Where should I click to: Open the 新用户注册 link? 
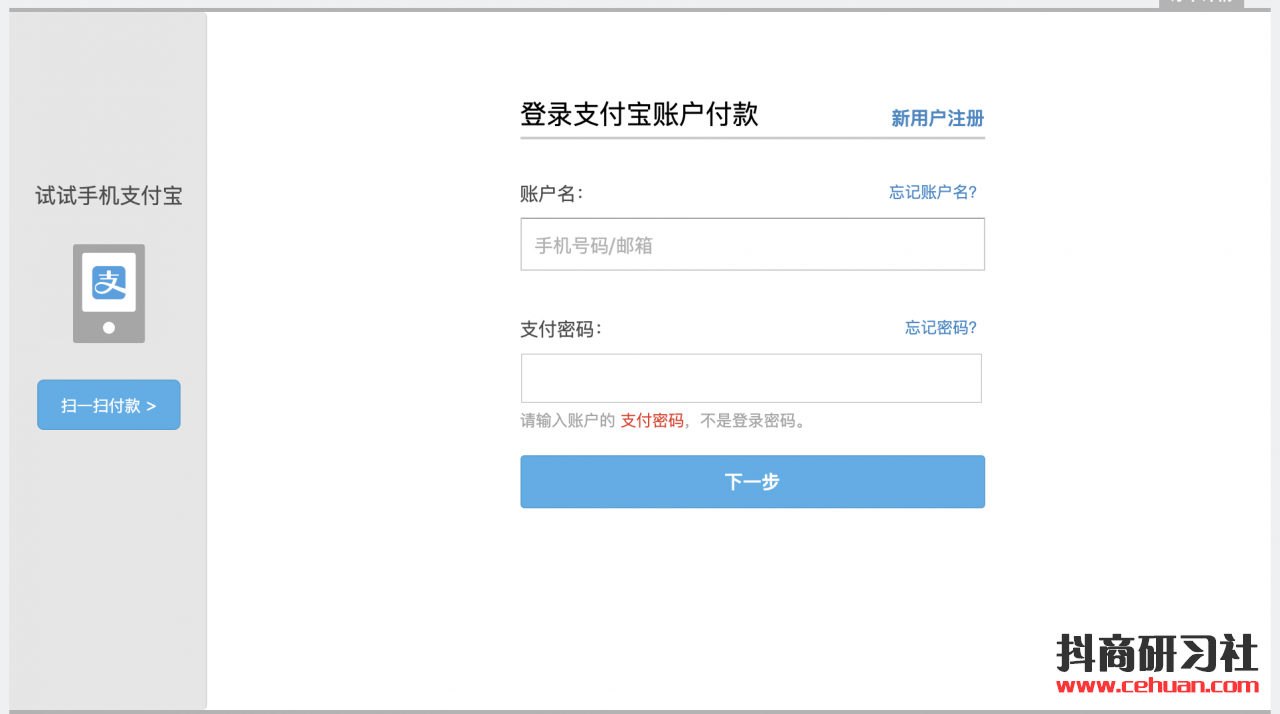pos(937,118)
